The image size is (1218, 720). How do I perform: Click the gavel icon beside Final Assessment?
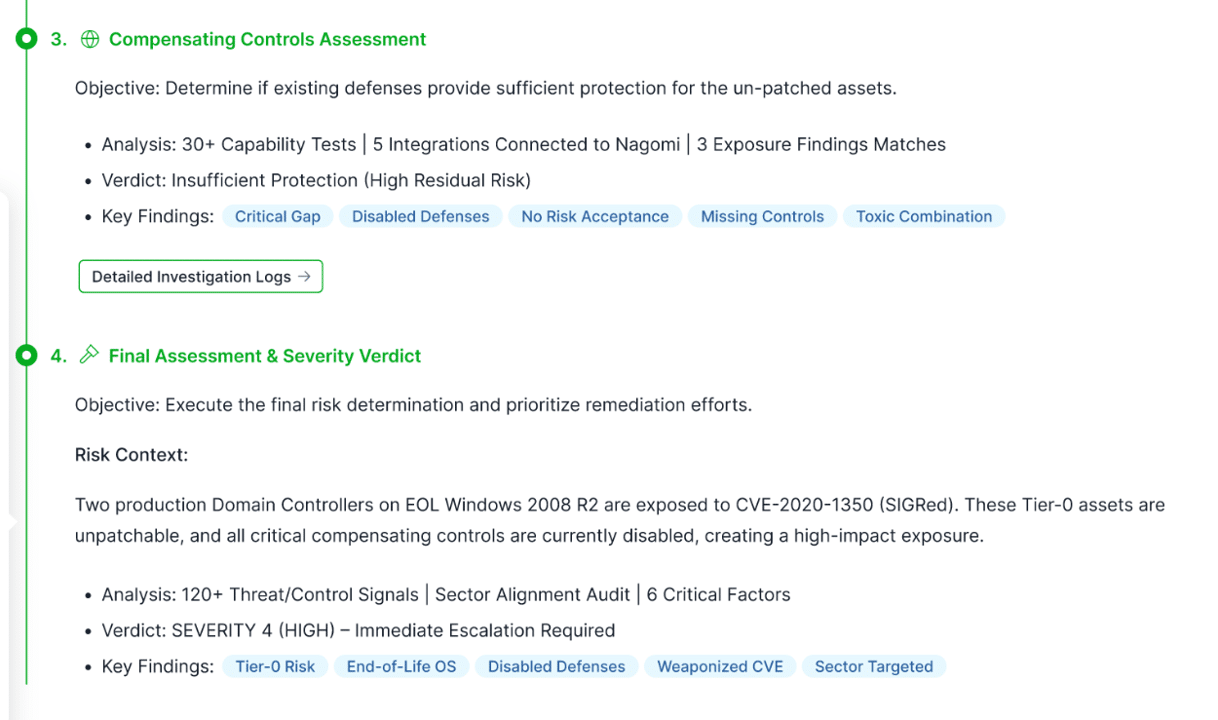point(90,355)
